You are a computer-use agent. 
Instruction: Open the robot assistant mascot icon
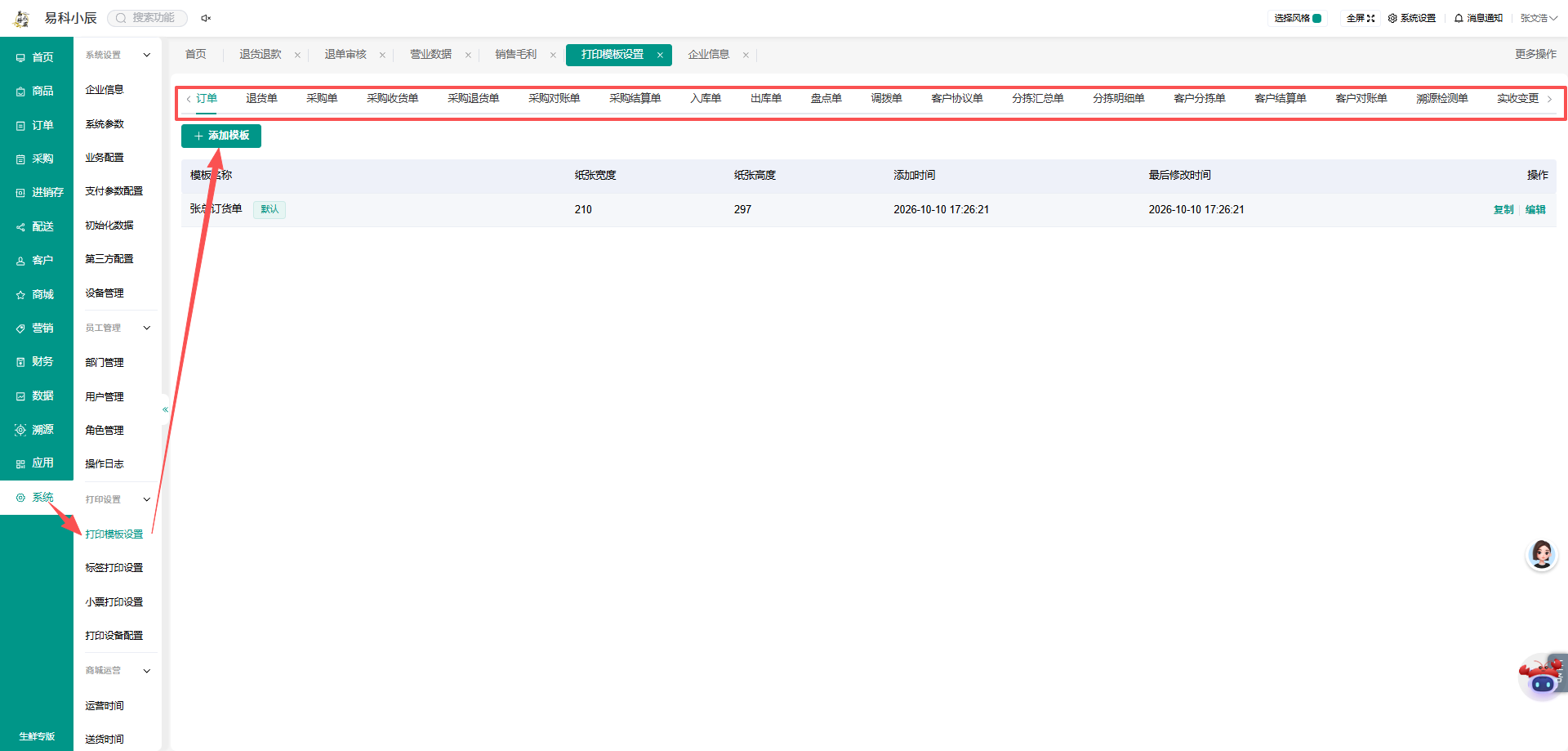click(1542, 677)
